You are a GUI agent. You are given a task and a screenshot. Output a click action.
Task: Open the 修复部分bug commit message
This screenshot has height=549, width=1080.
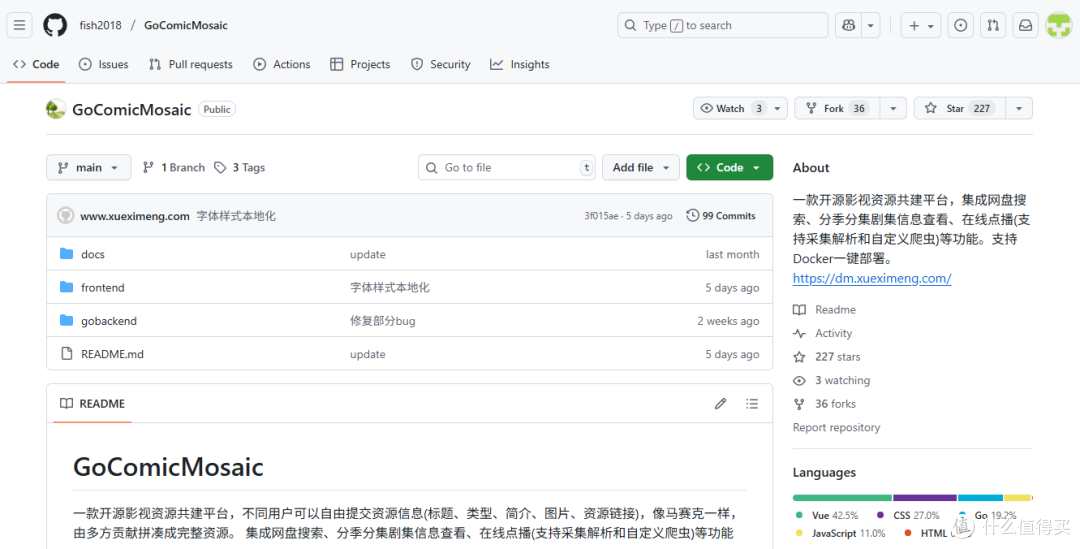tap(382, 321)
